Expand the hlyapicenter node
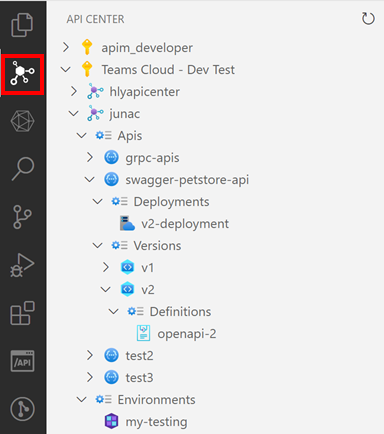 pyautogui.click(x=74, y=91)
